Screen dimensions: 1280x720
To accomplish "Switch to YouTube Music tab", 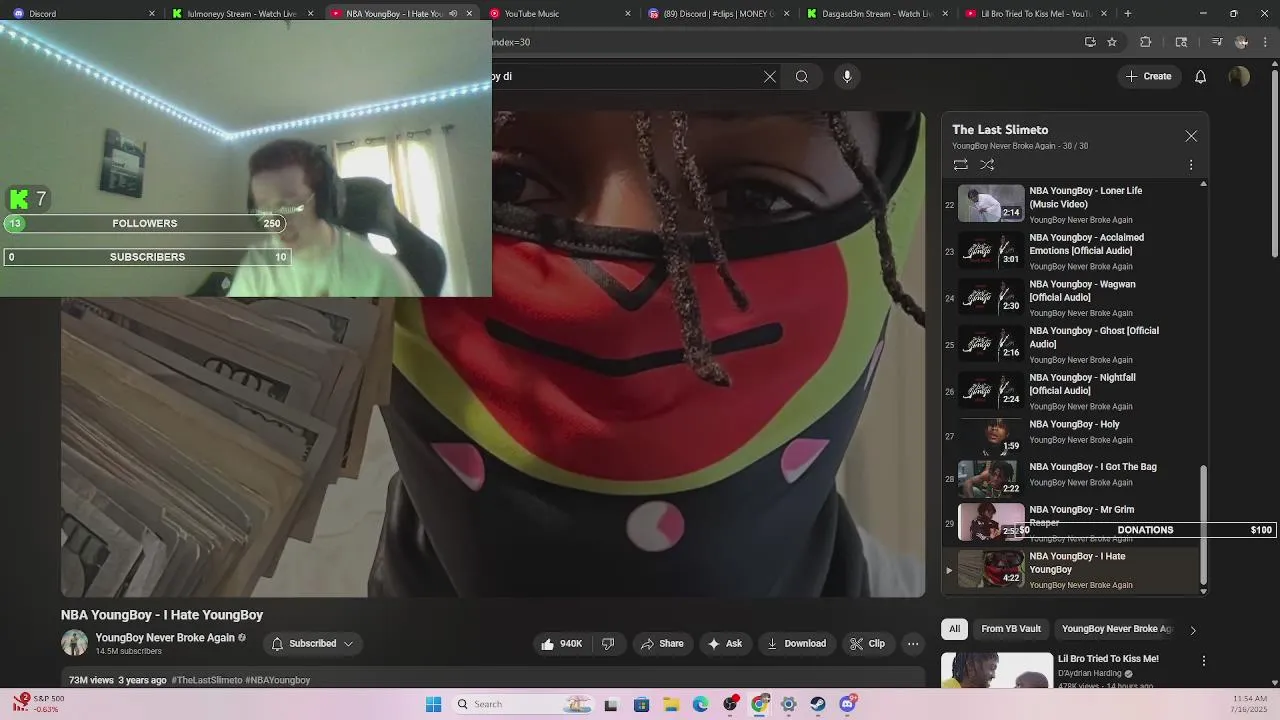I will (560, 14).
